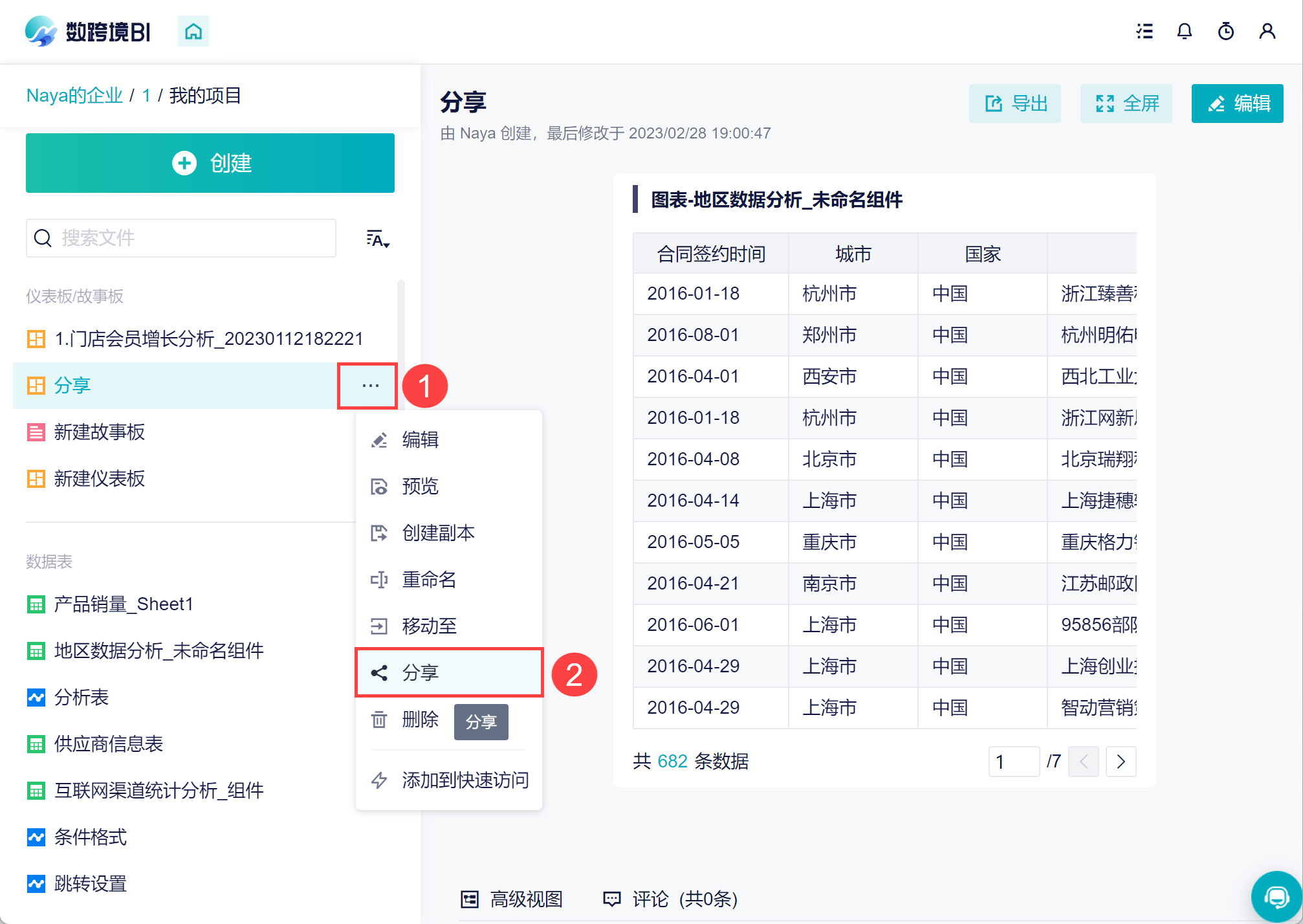Click the sort files icon
This screenshot has width=1303, height=924.
(378, 239)
